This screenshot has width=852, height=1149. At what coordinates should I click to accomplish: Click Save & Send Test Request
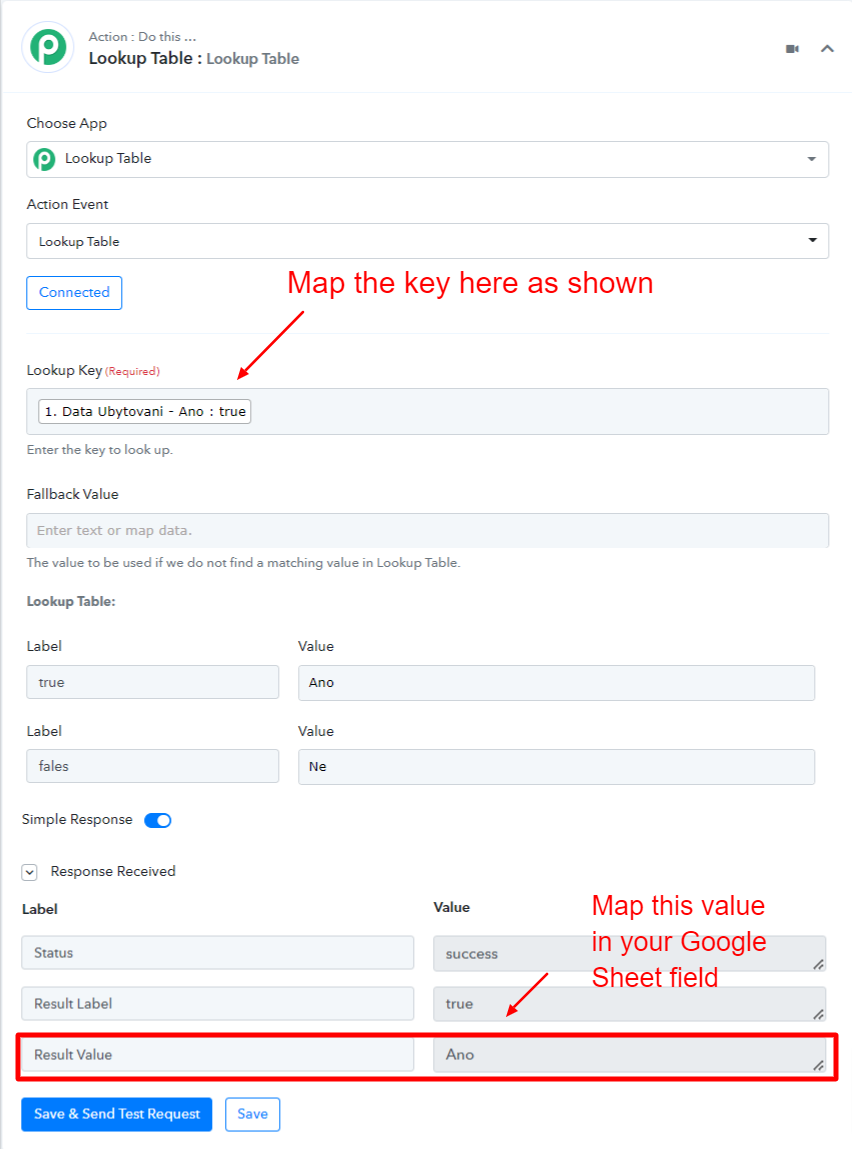pos(116,1114)
